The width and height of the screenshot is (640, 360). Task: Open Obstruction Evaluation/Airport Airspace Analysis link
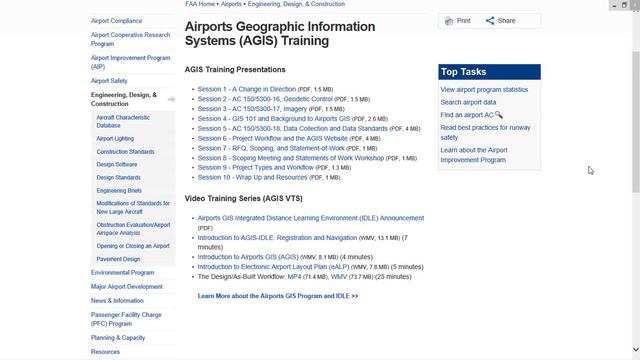click(x=133, y=229)
